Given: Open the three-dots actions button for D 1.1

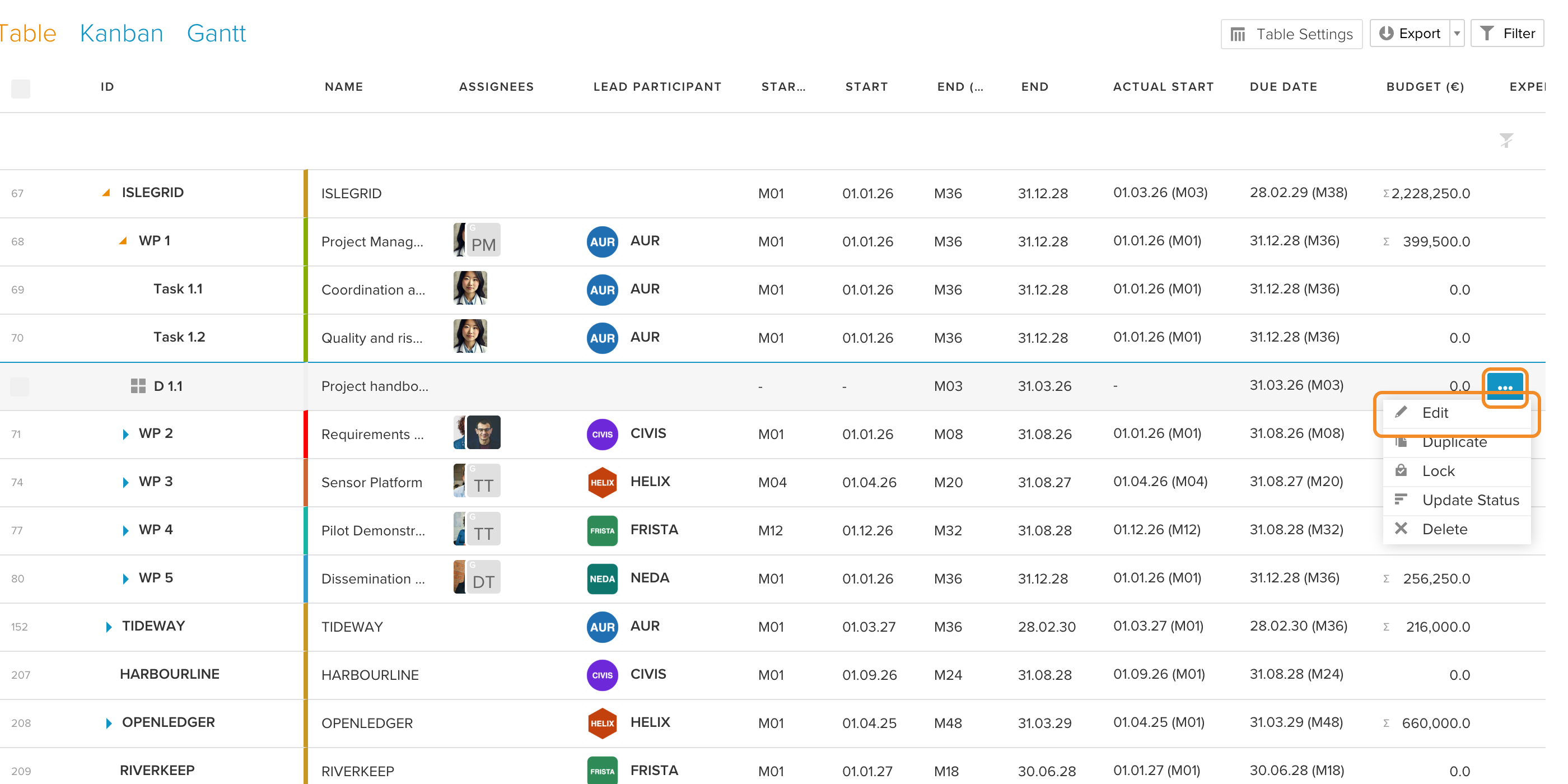Looking at the screenshot, I should pos(1504,387).
